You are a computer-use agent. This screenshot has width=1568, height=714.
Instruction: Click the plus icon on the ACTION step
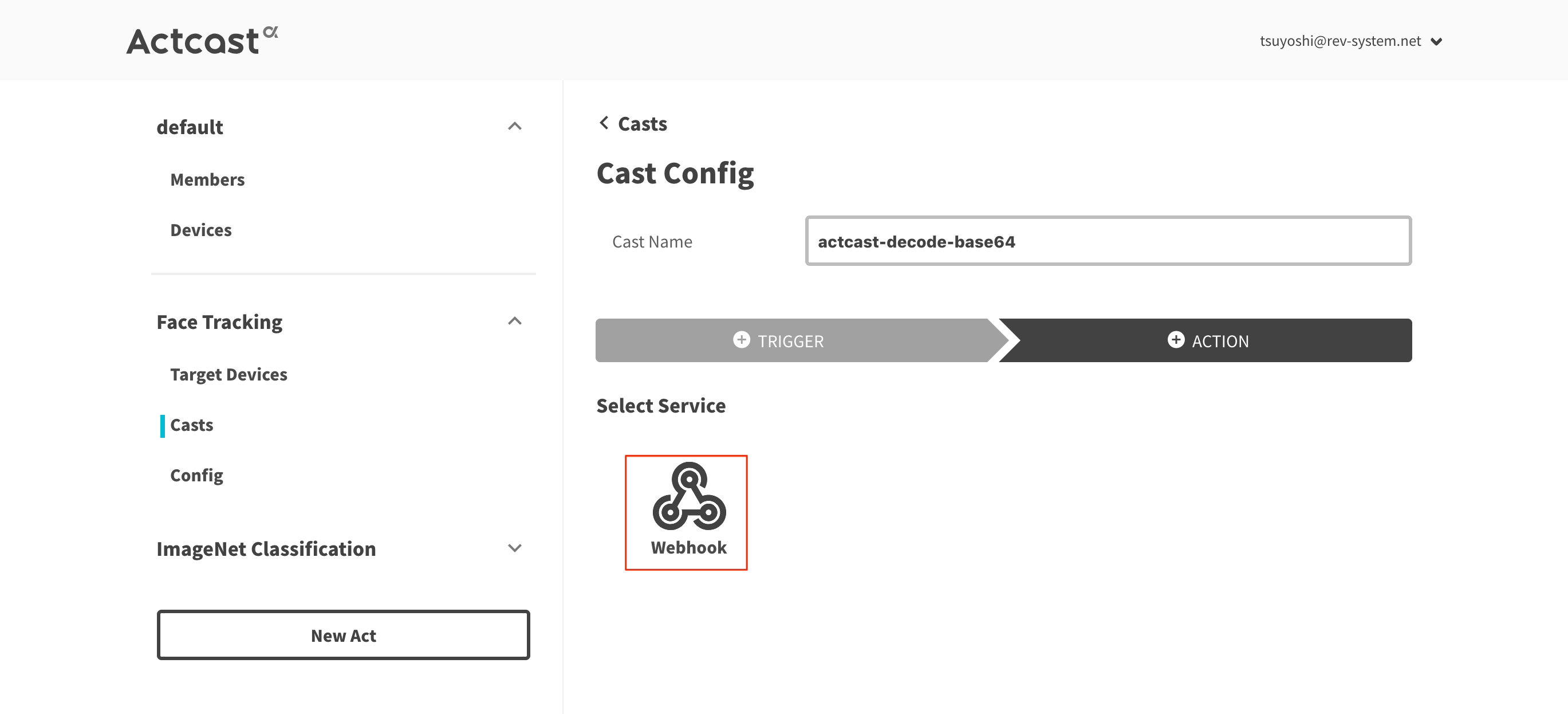pyautogui.click(x=1176, y=340)
